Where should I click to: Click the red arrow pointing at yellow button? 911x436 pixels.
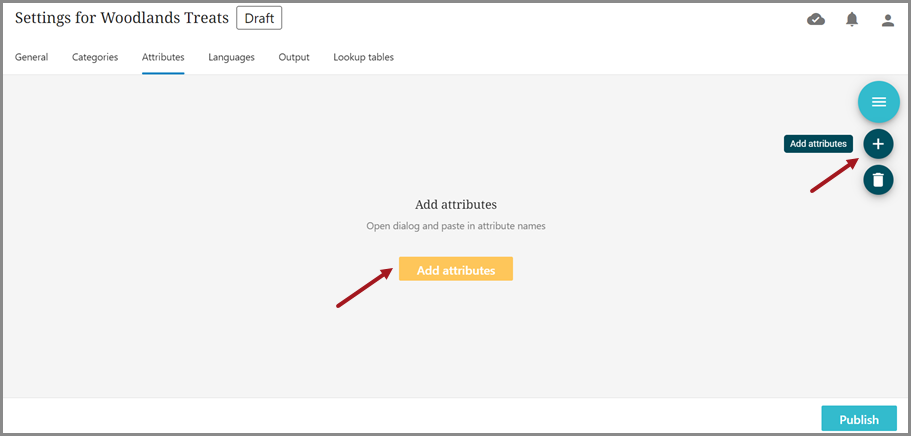364,288
